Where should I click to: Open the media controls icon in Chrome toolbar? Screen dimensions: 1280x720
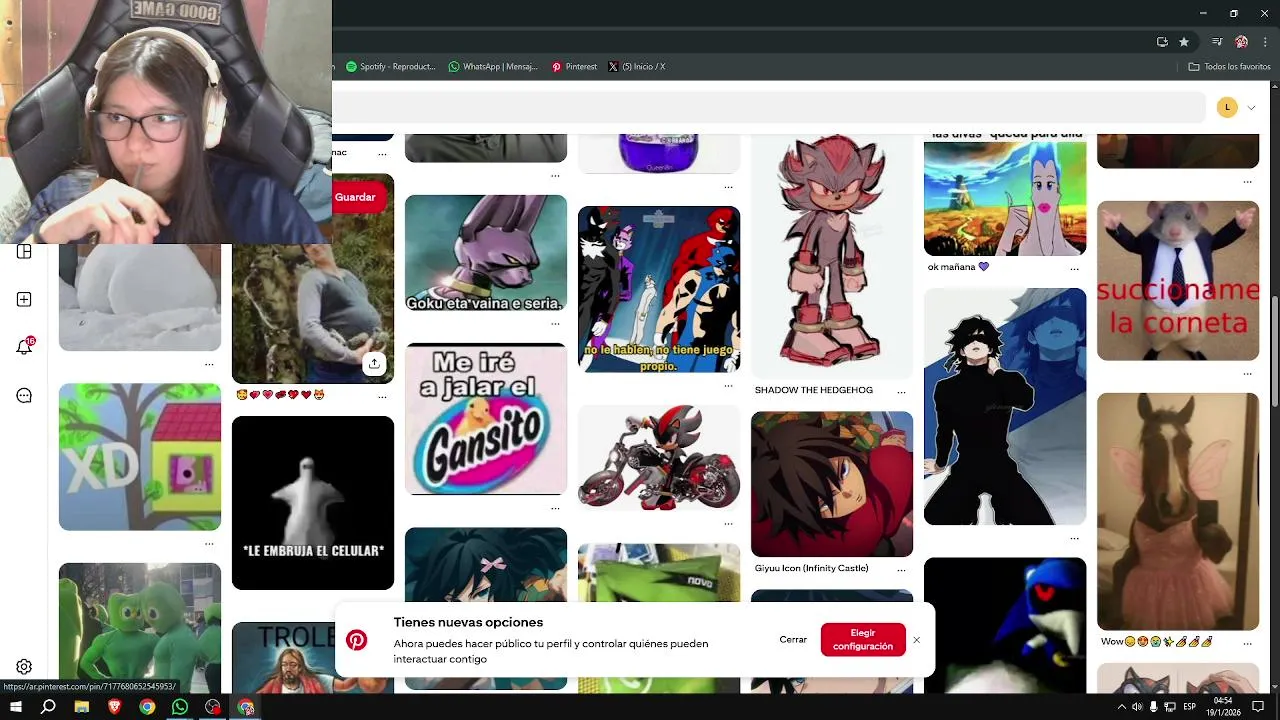(1217, 42)
